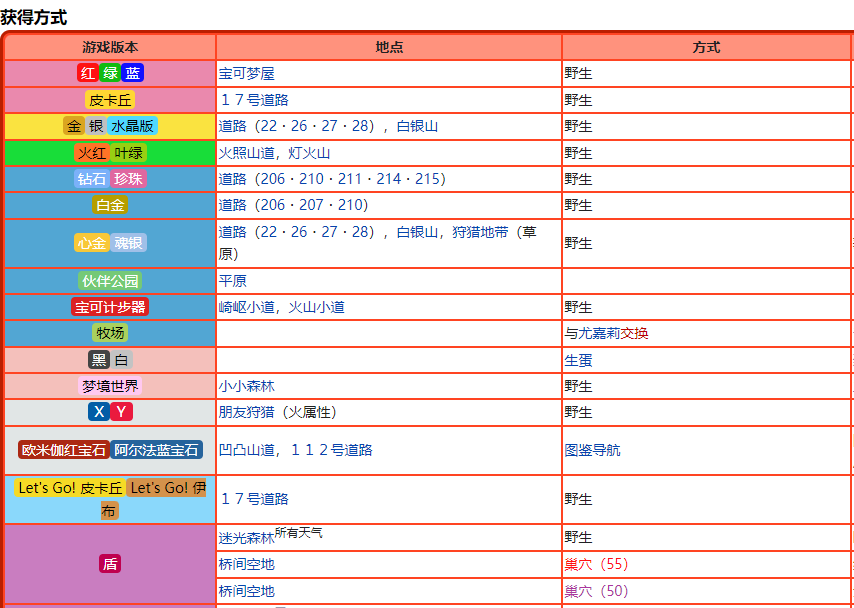Open the 牧场 version badge

[x=110, y=333]
